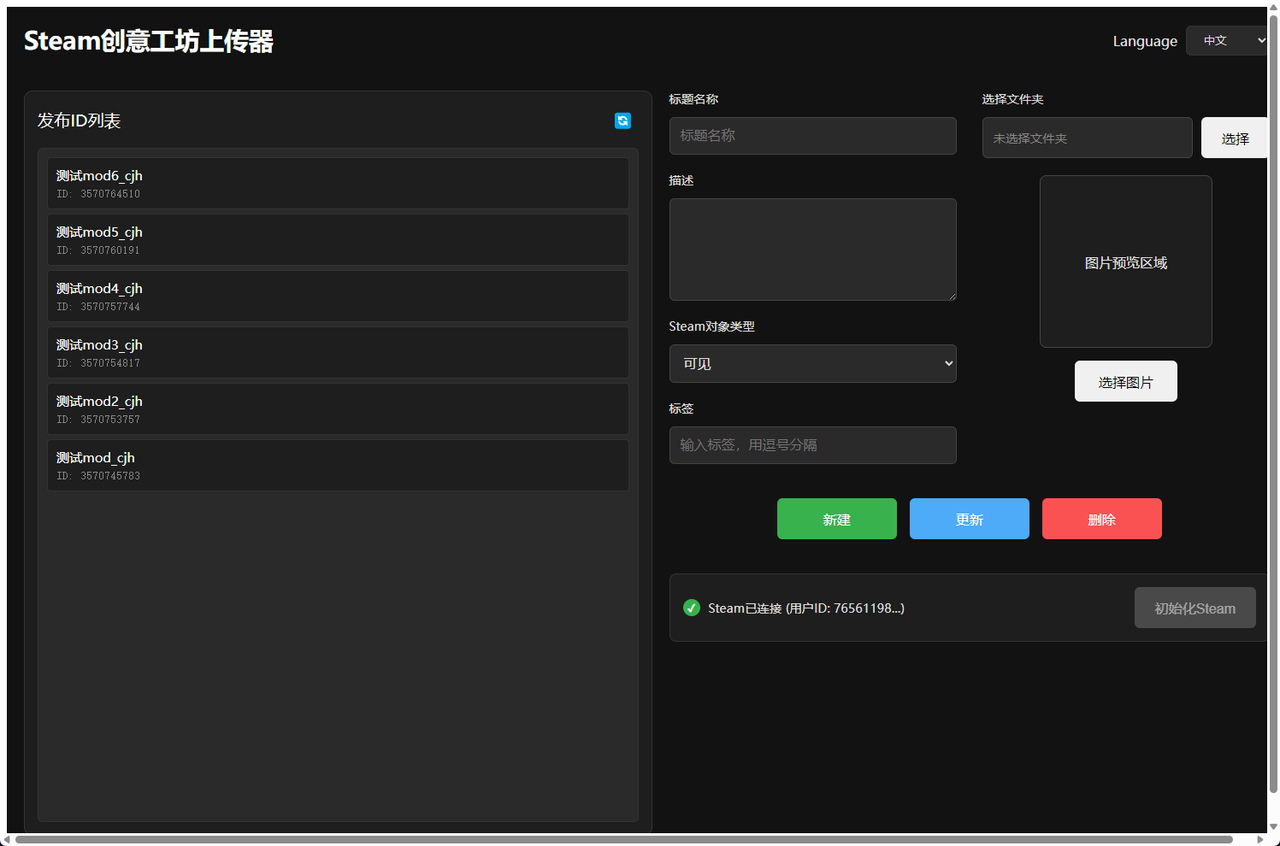Click the Steam创意工坊上传器 title

pos(149,41)
